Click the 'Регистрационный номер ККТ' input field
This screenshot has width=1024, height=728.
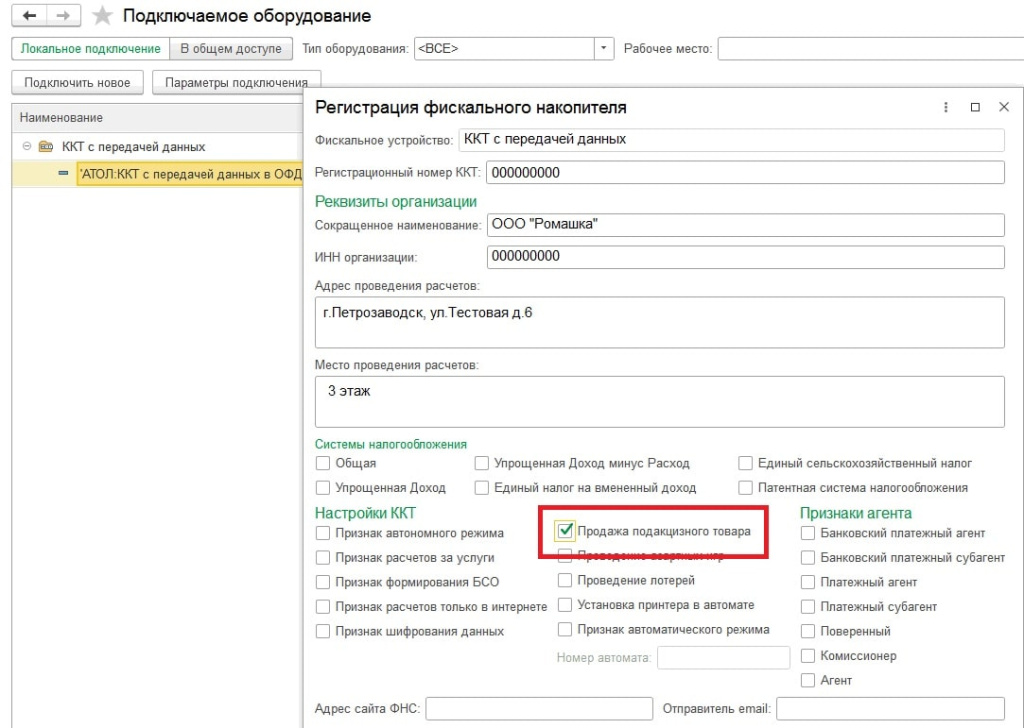coord(745,173)
